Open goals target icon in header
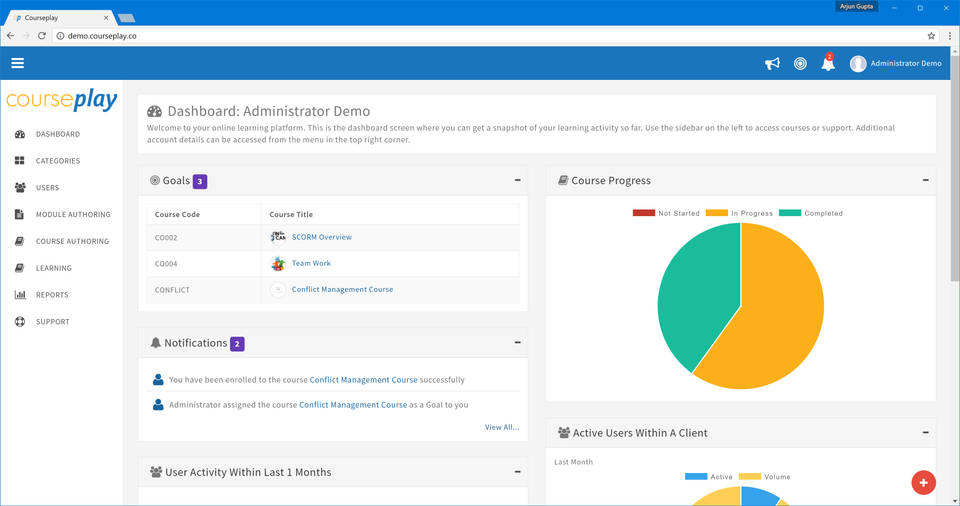 click(800, 64)
